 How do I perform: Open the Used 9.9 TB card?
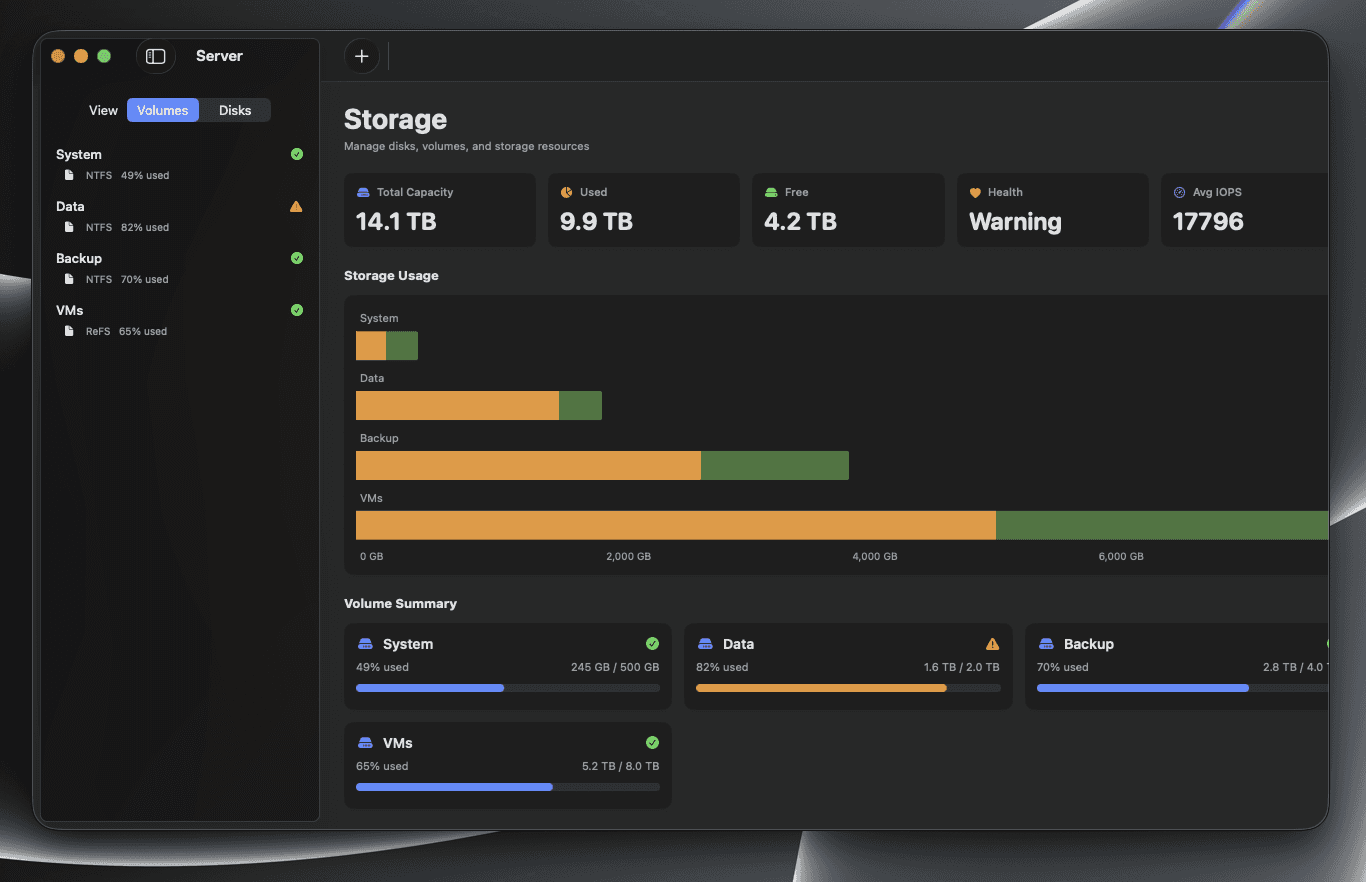(644, 210)
